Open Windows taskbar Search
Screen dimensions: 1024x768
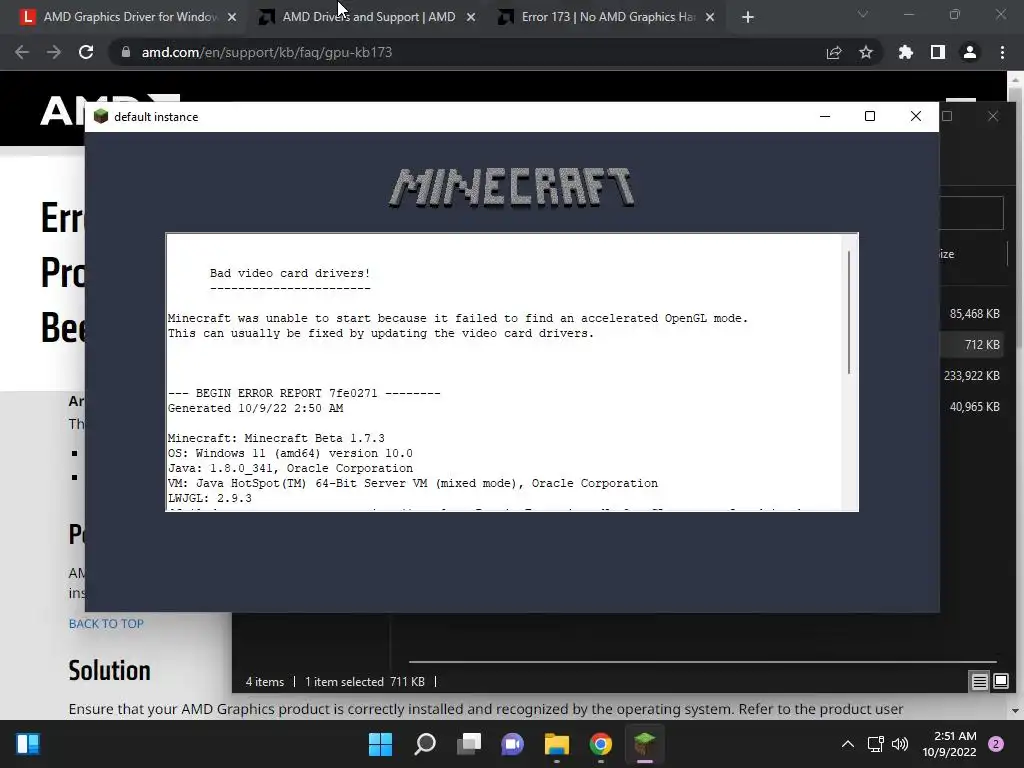[424, 744]
